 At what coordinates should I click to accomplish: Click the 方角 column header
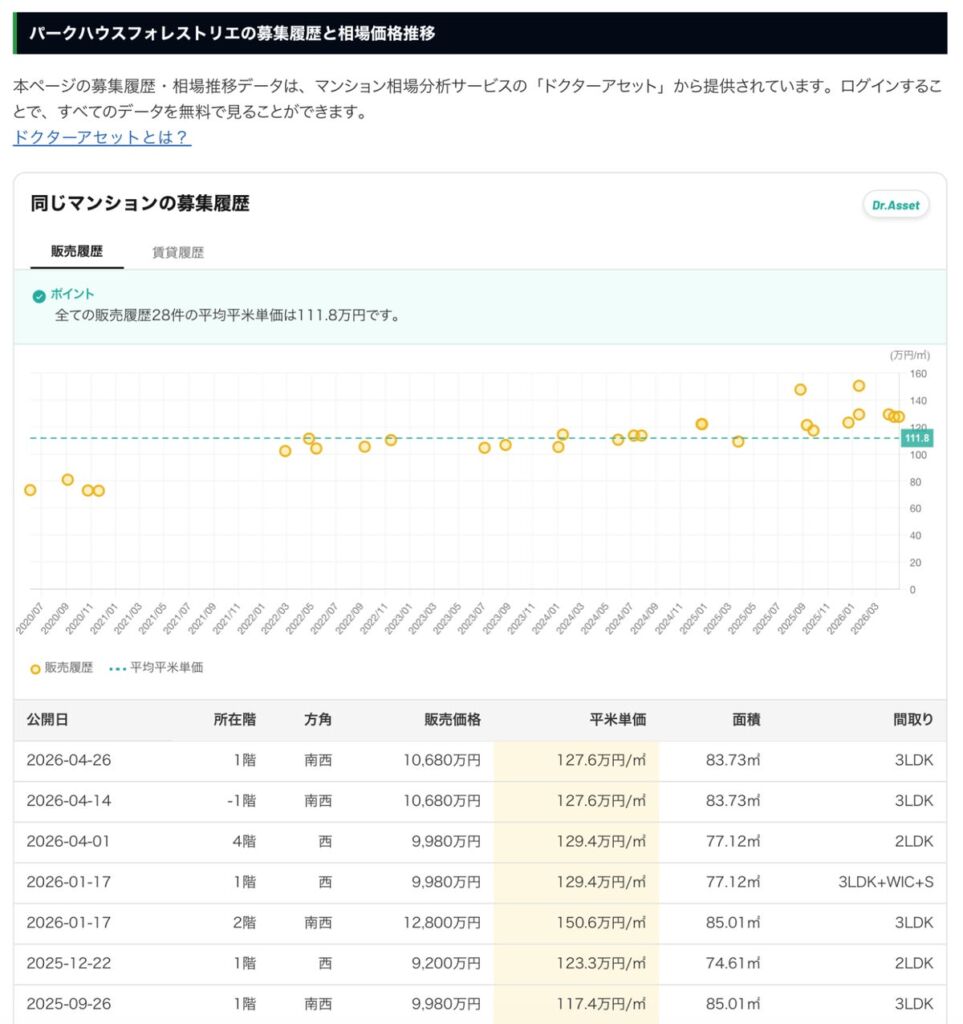tap(318, 720)
